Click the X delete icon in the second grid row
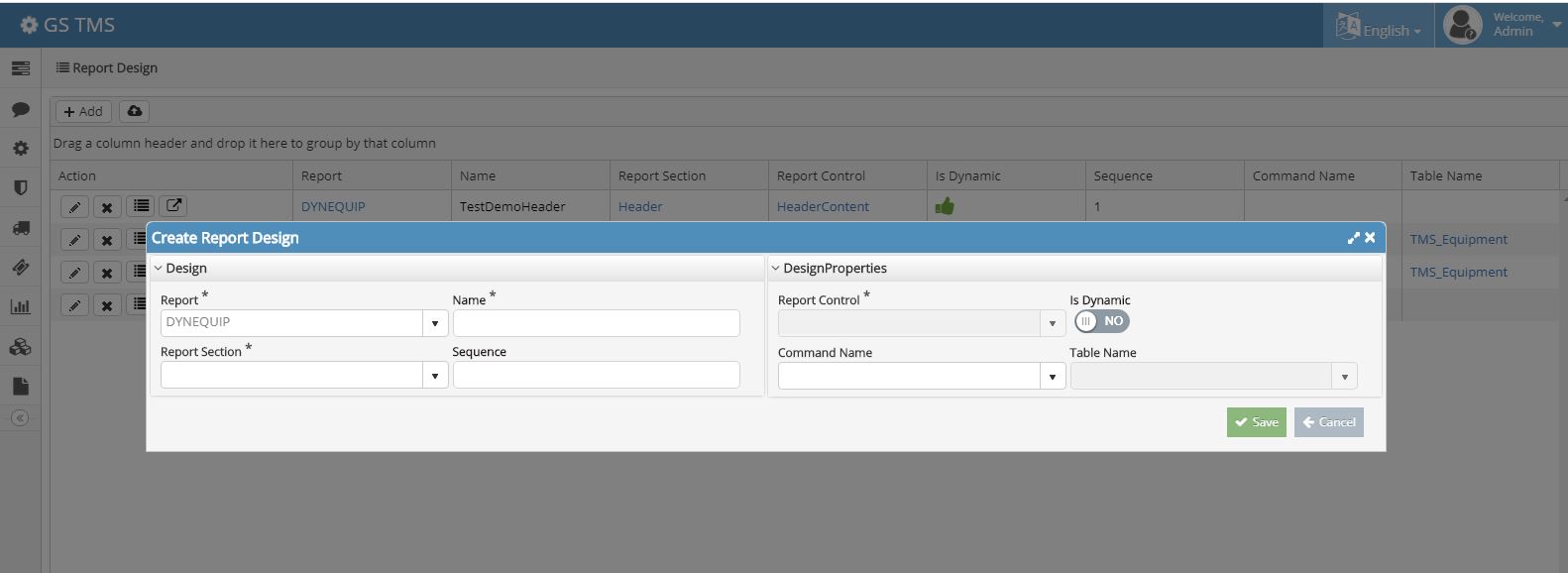Screen dimensions: 1568x573 click(107, 240)
